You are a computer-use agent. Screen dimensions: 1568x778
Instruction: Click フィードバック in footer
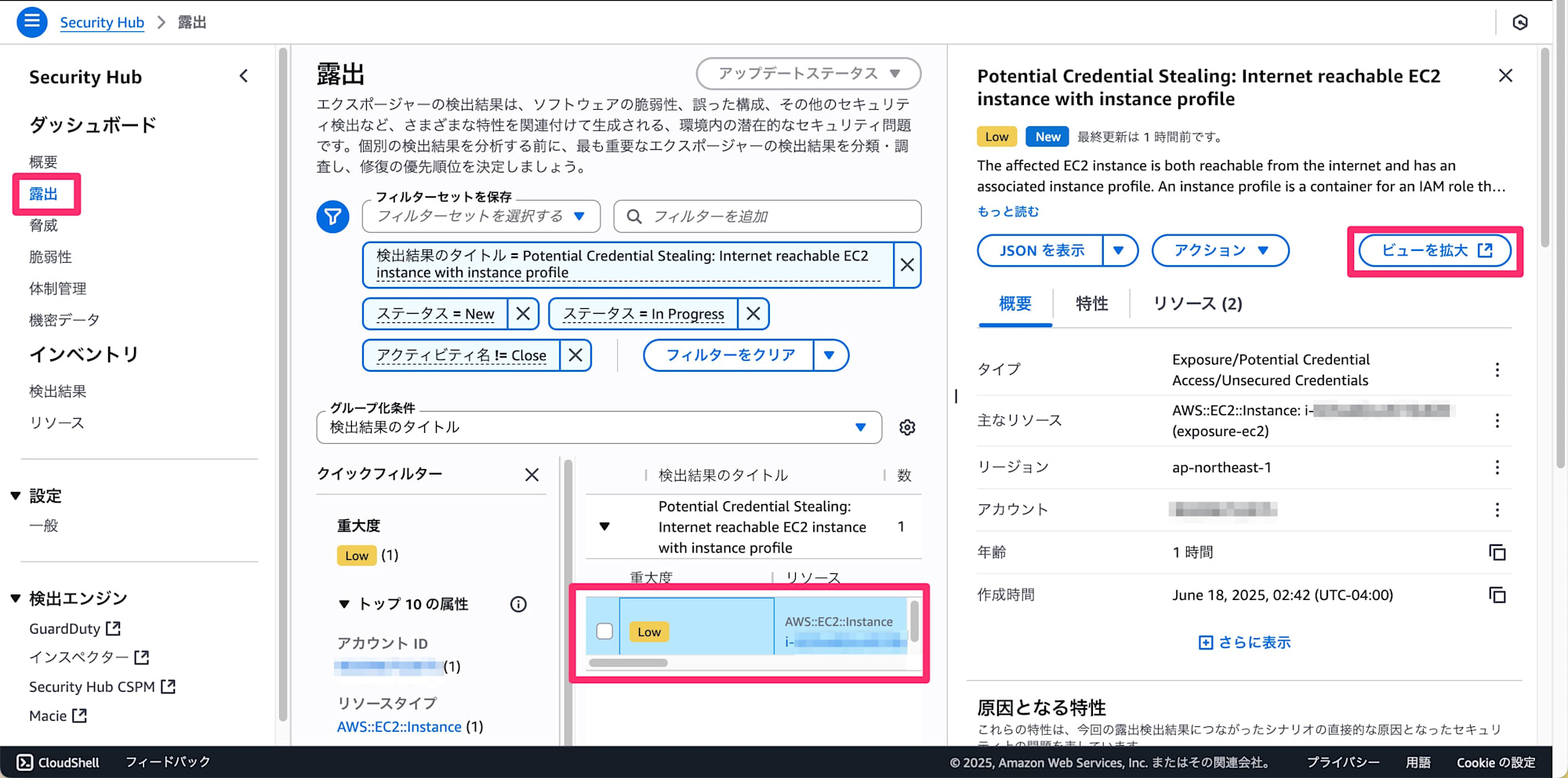(x=168, y=762)
